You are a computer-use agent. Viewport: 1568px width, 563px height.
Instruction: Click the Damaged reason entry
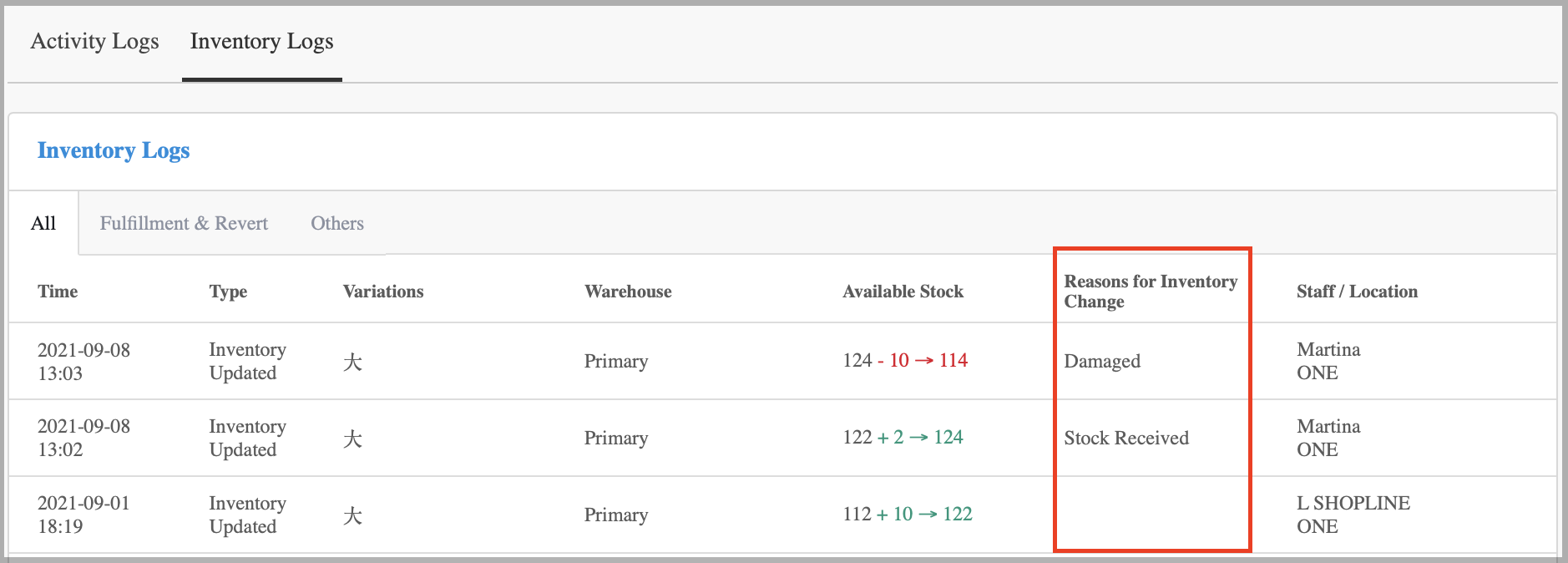tap(1102, 362)
